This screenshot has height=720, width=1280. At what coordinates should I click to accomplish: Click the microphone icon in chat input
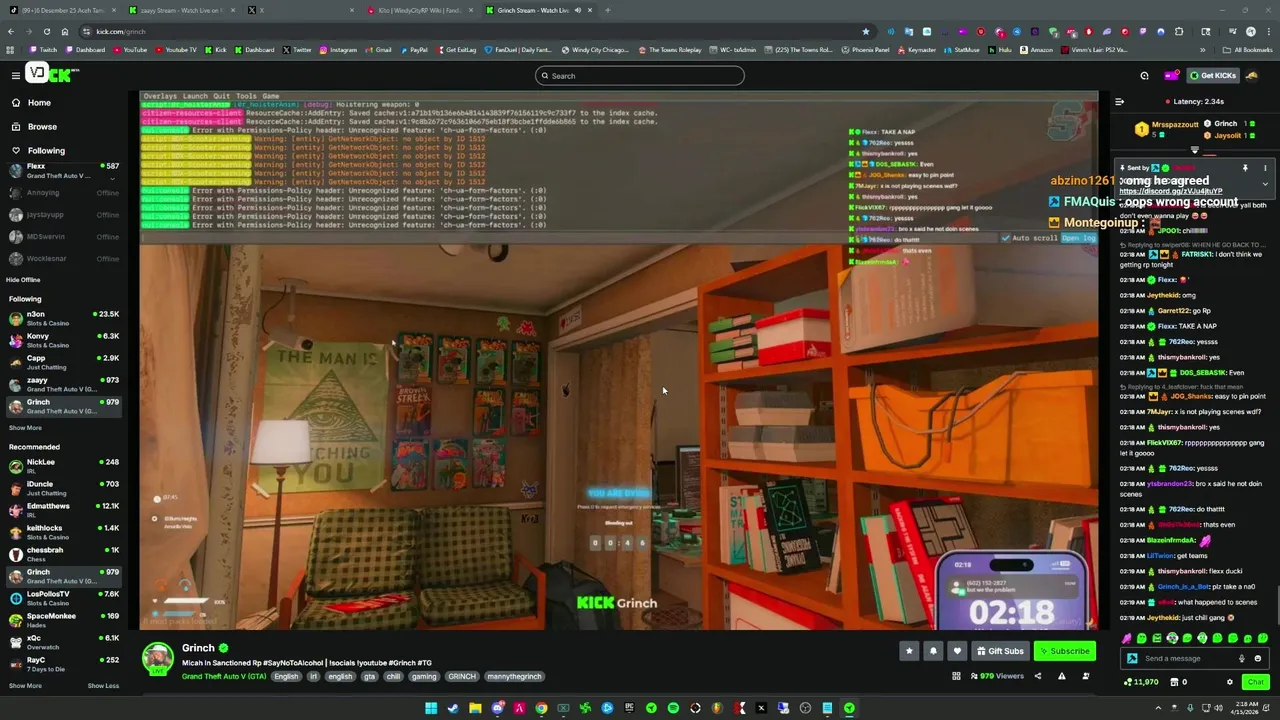[1242, 658]
